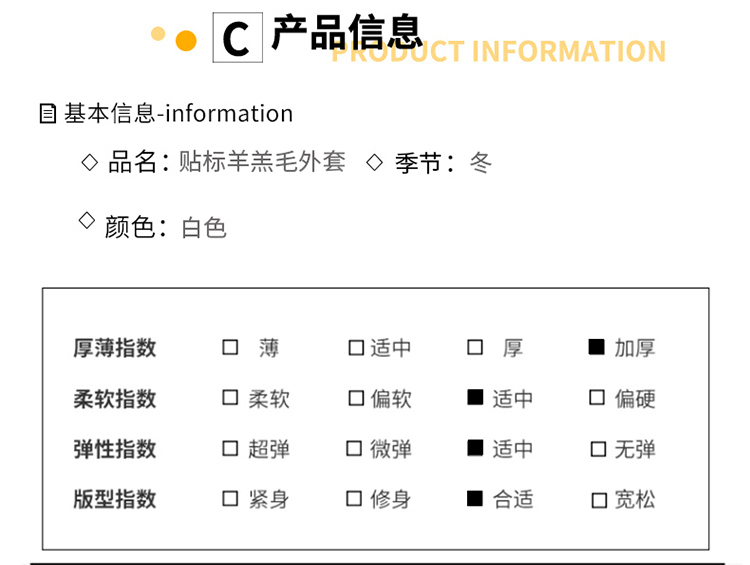The height and width of the screenshot is (565, 750).
Task: Check the 薄 thickness checkbox
Action: coord(231,347)
